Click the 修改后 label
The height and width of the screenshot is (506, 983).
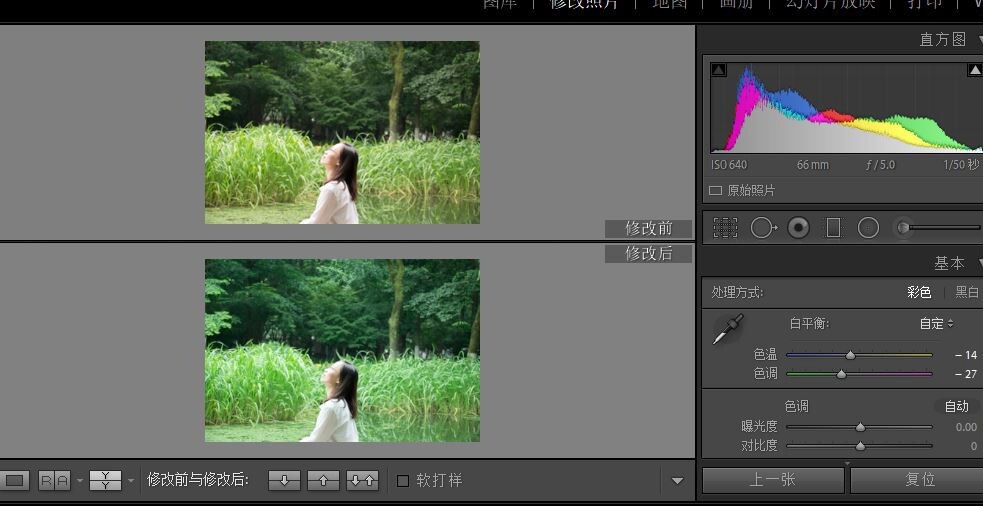[x=649, y=253]
